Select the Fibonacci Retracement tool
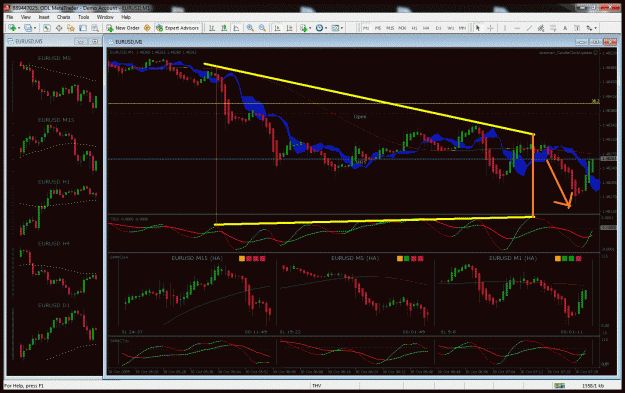Viewport: 625px width, 393px height. point(553,28)
